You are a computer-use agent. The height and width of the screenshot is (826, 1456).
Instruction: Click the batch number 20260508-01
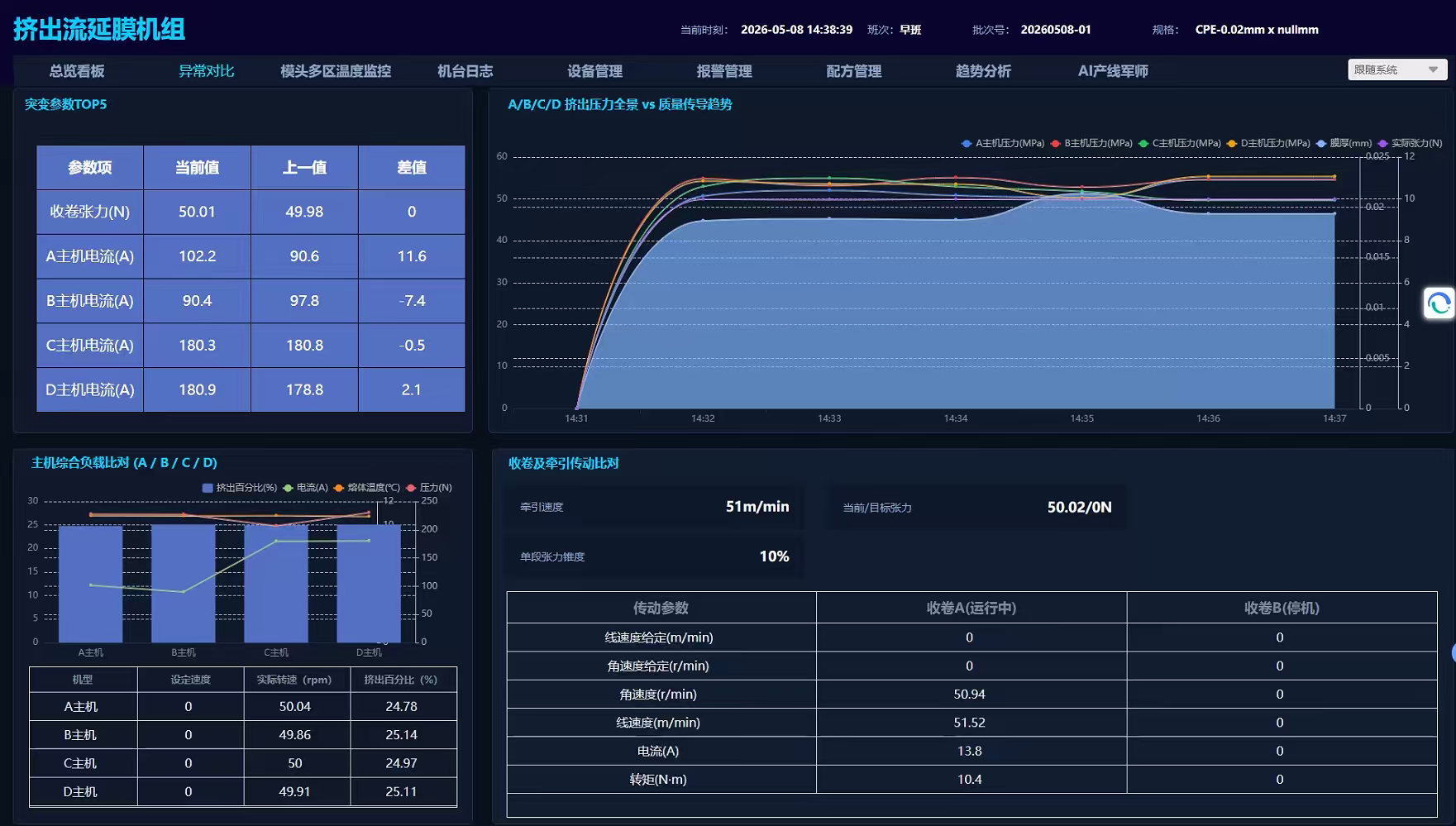(x=1056, y=30)
